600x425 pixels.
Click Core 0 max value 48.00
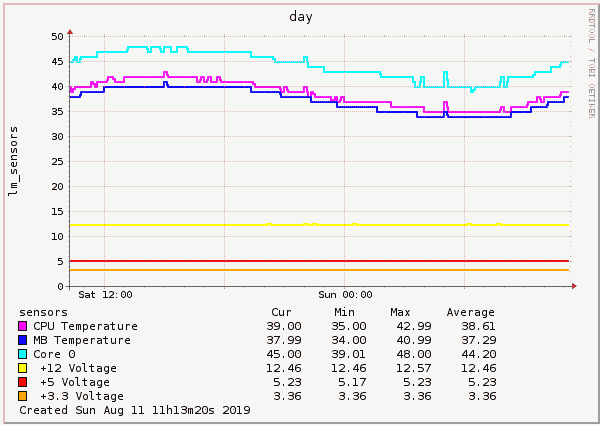point(414,354)
